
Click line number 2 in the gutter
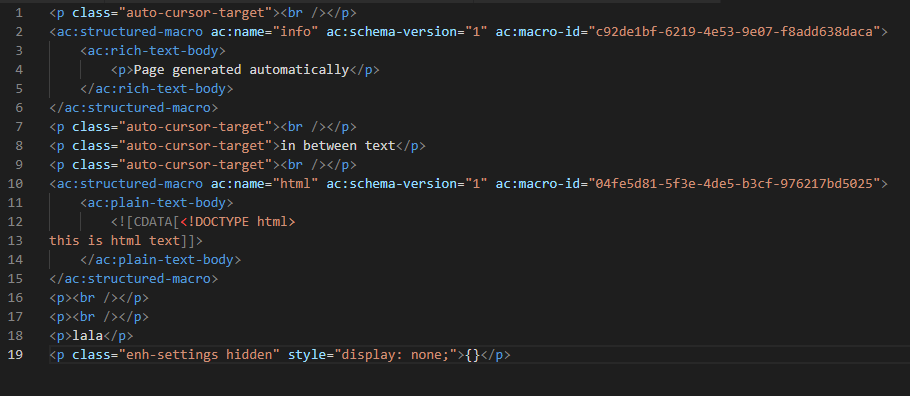(x=20, y=32)
